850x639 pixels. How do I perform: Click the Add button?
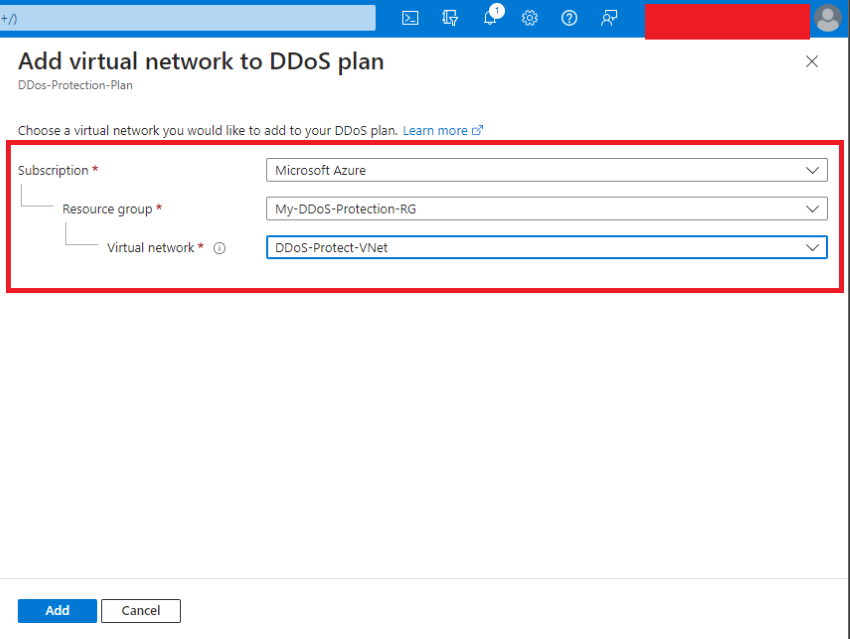[56, 610]
